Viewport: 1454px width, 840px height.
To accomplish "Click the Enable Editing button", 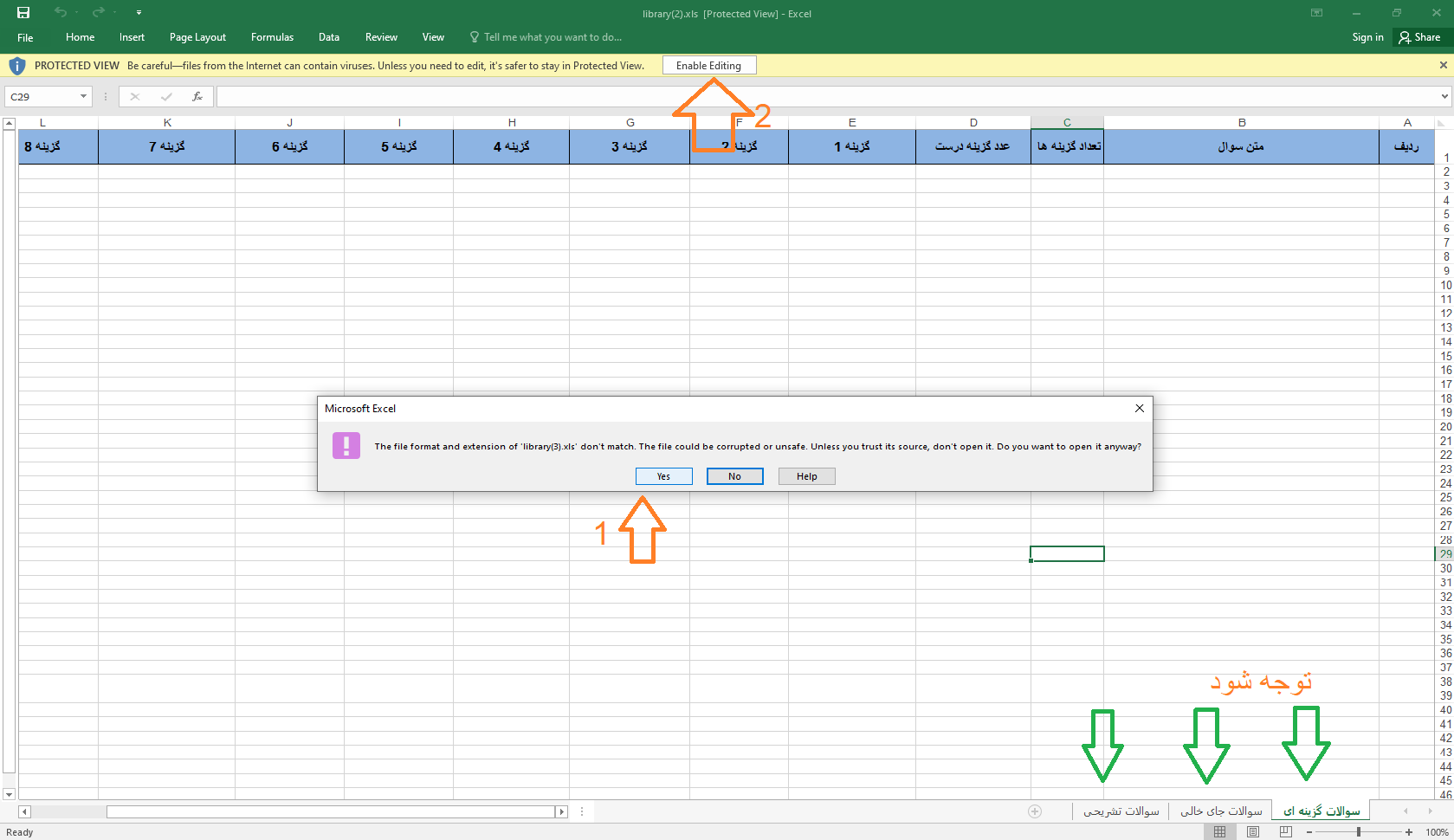I will pyautogui.click(x=708, y=66).
